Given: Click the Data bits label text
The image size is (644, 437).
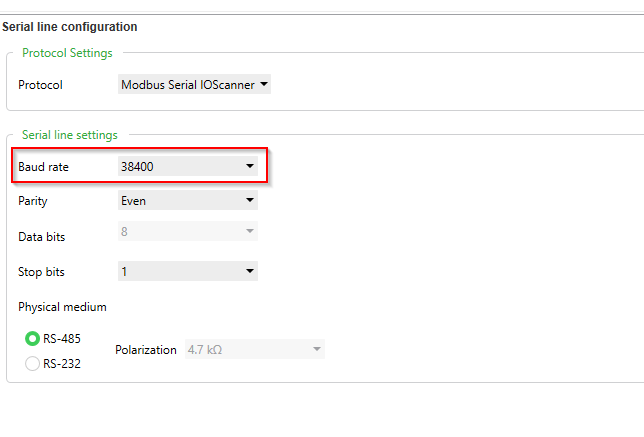Looking at the screenshot, I should click(x=41, y=237).
